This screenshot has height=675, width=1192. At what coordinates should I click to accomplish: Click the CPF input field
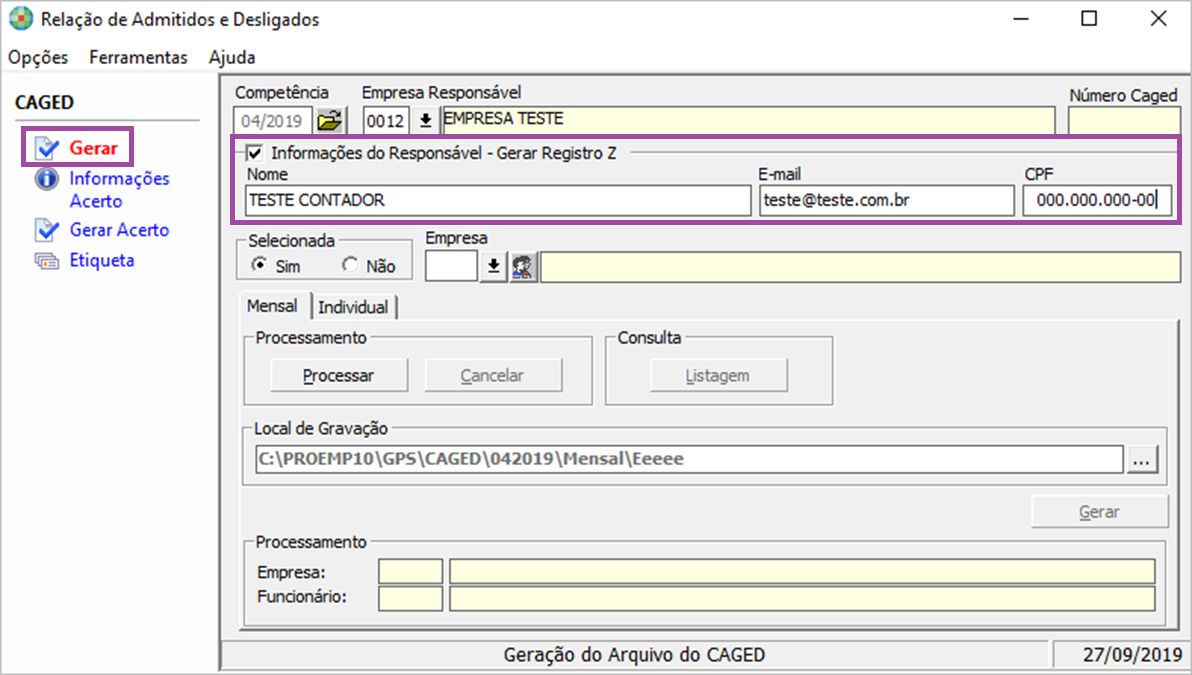[1096, 200]
